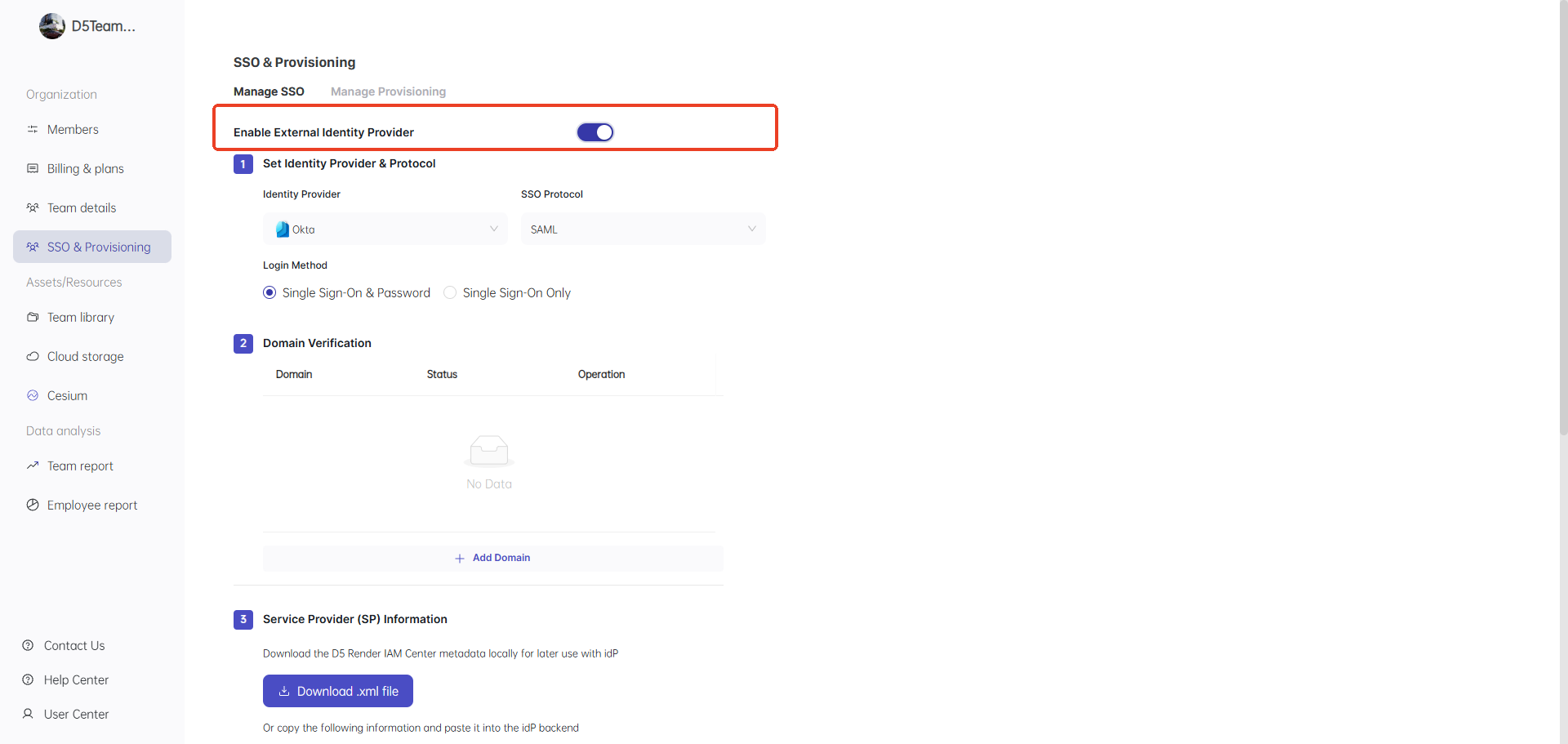This screenshot has height=744, width=1568.
Task: Click the Members sidebar icon
Action: tap(33, 130)
